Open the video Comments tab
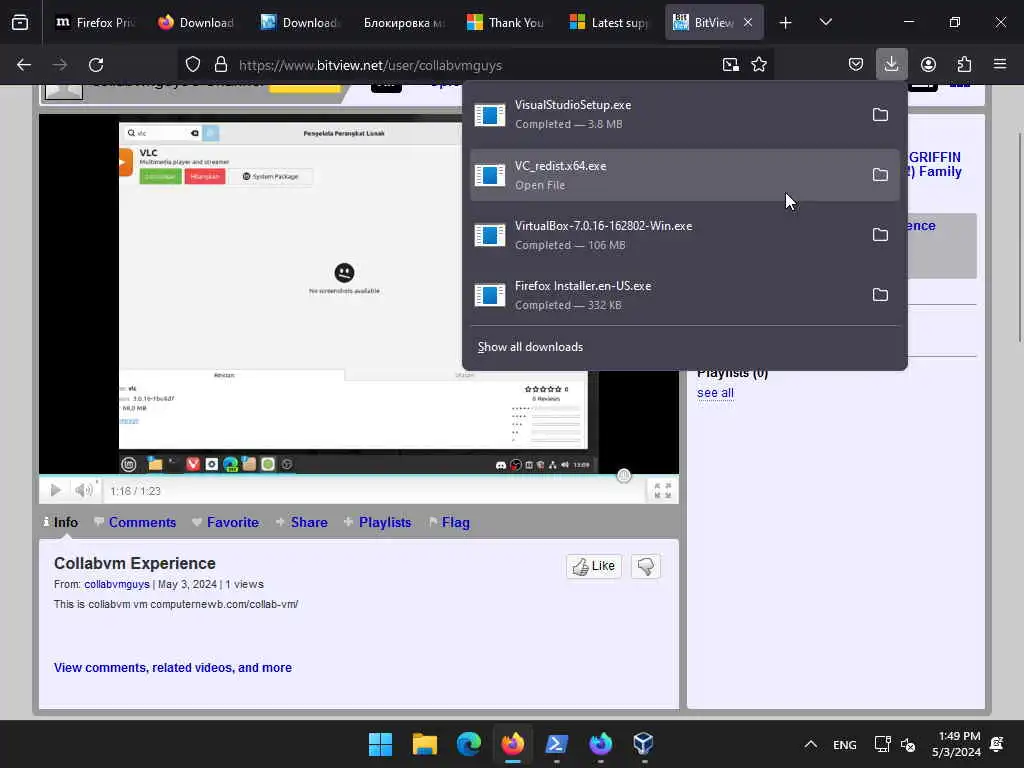This screenshot has width=1024, height=768. [x=135, y=522]
